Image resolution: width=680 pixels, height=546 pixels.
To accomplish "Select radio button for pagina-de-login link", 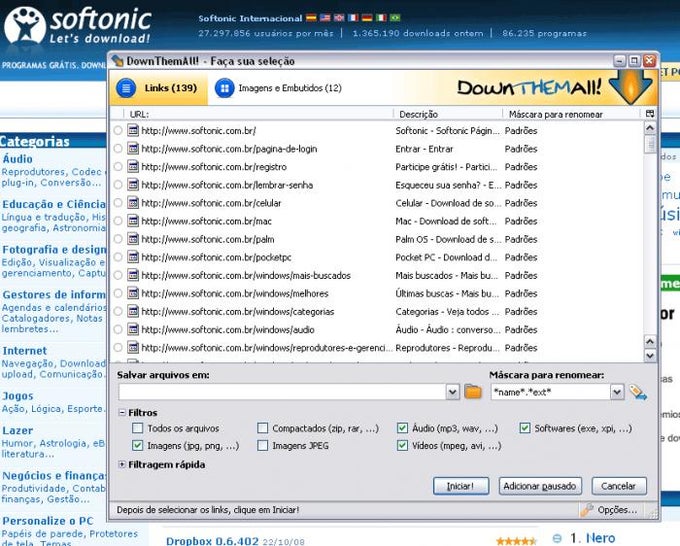I will pos(118,149).
